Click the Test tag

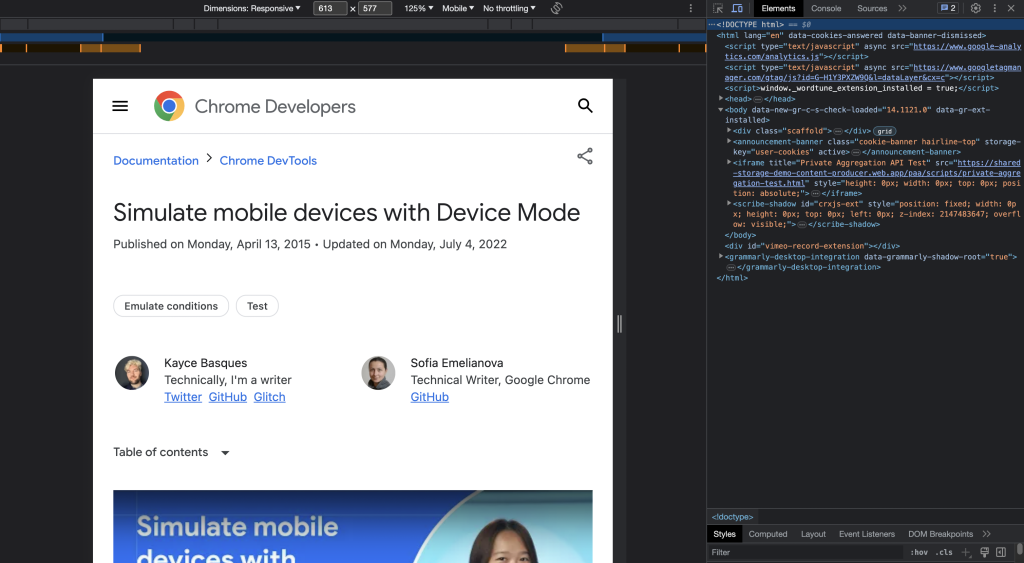tap(257, 306)
